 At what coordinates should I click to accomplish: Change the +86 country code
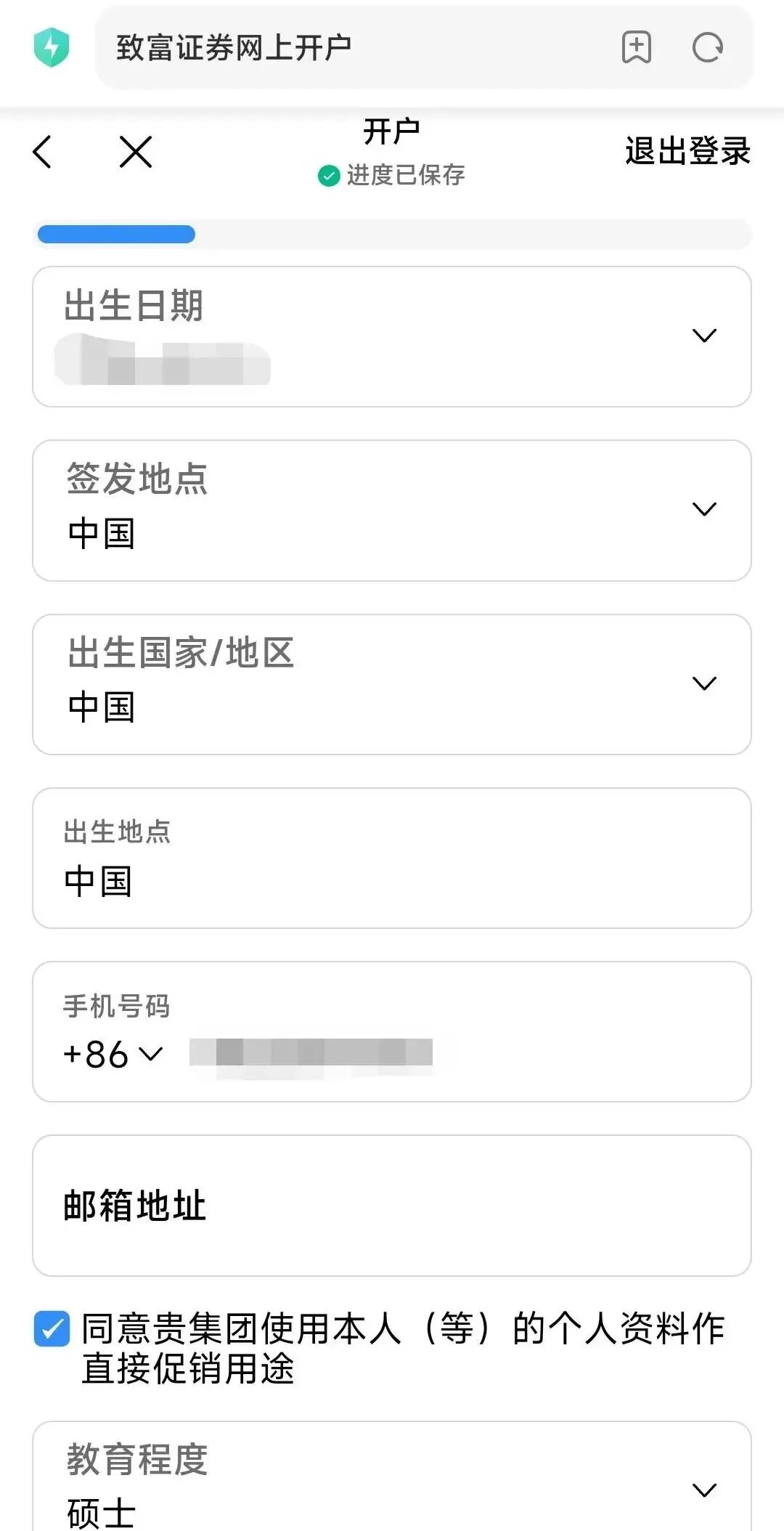click(113, 1054)
